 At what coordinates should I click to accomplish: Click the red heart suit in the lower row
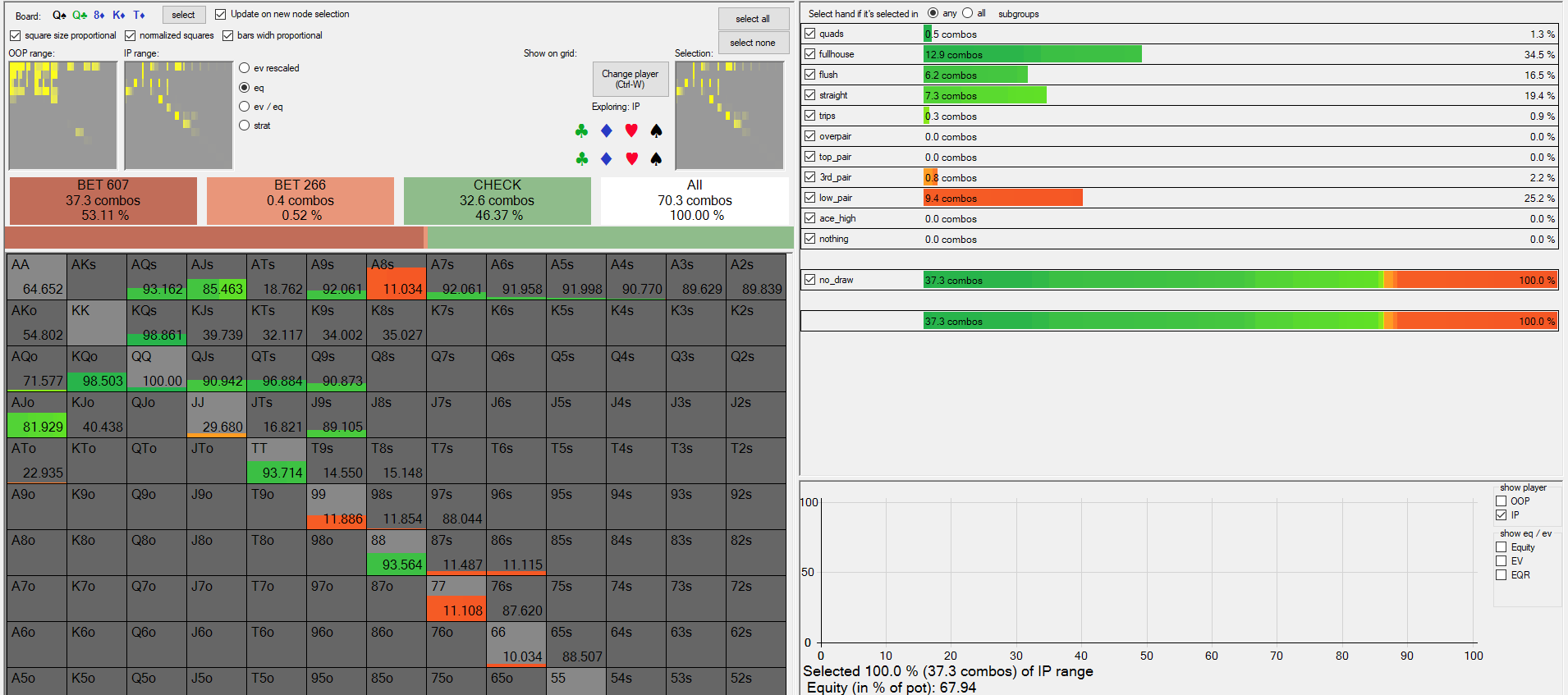point(631,158)
